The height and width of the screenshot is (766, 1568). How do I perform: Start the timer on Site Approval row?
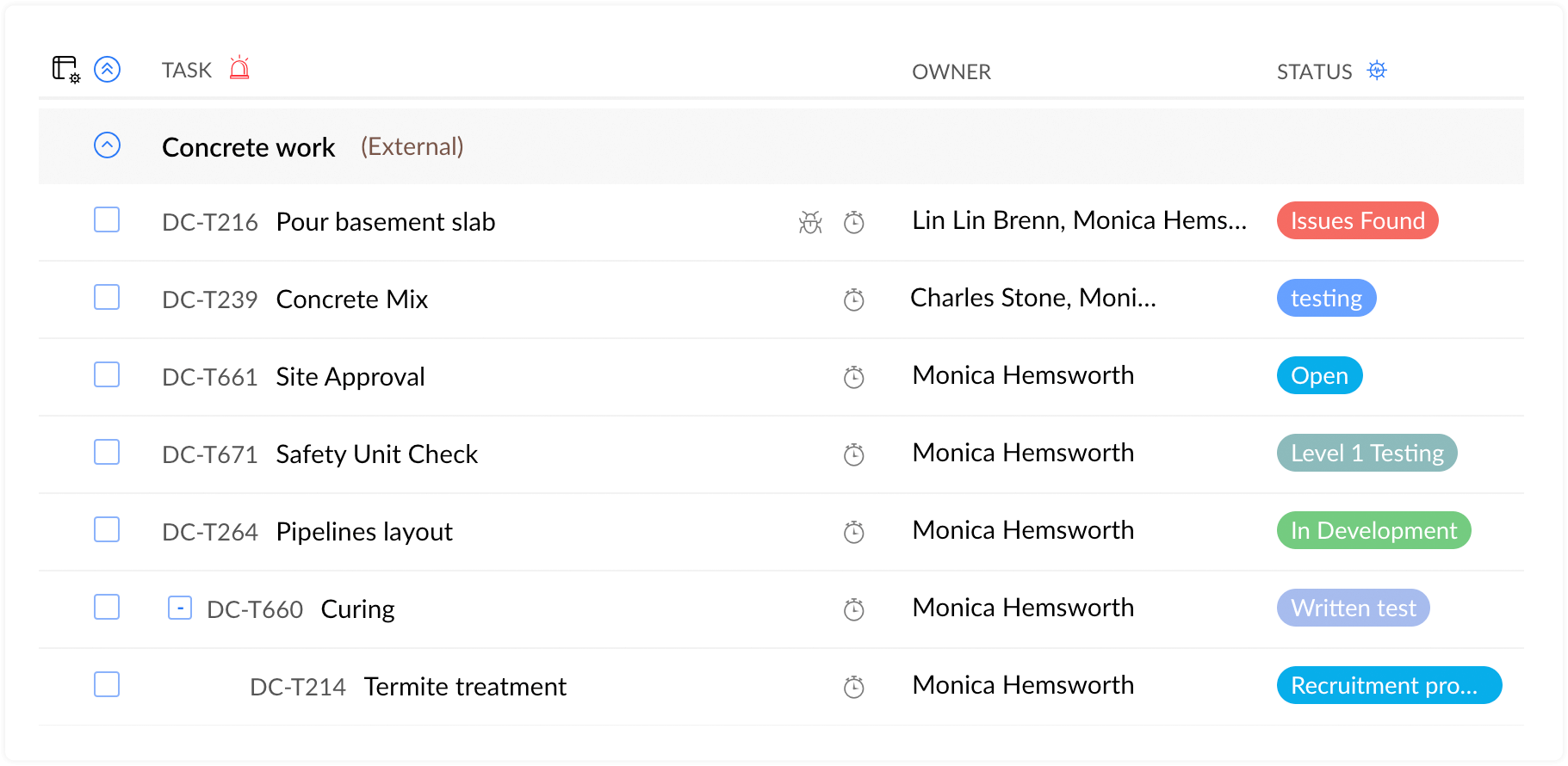click(x=853, y=377)
